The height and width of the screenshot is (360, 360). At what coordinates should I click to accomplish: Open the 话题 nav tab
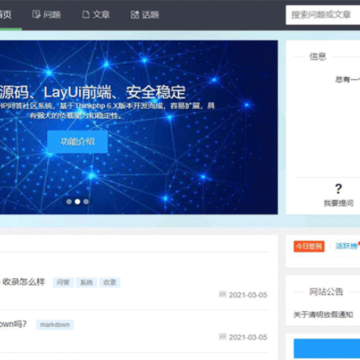pos(145,15)
